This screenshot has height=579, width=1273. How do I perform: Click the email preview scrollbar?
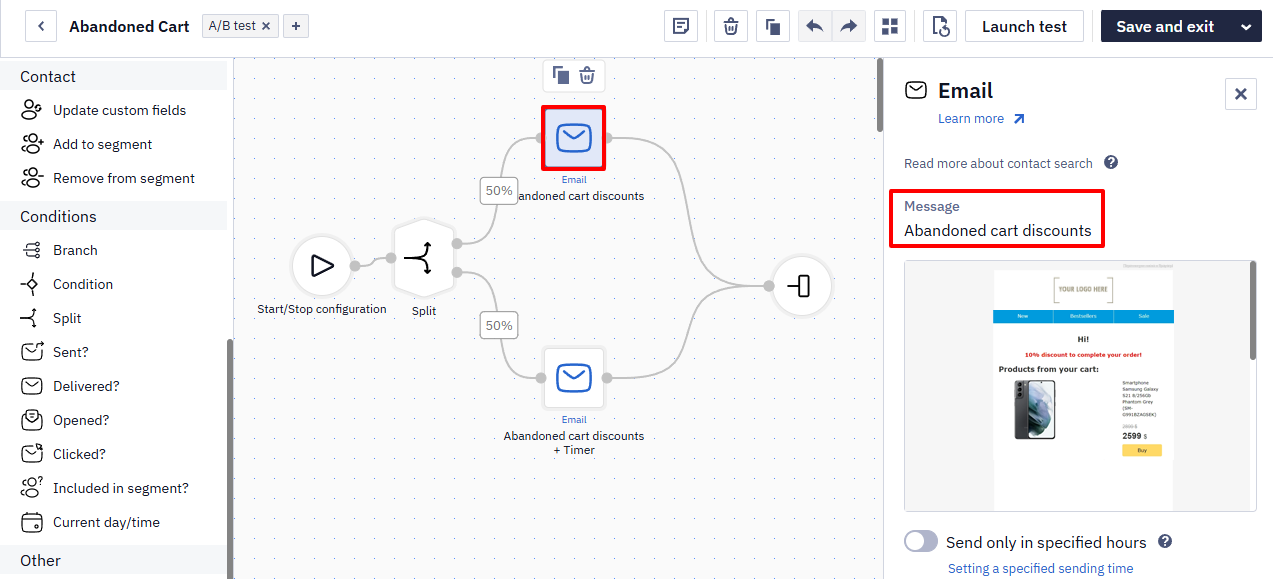coord(1253,310)
